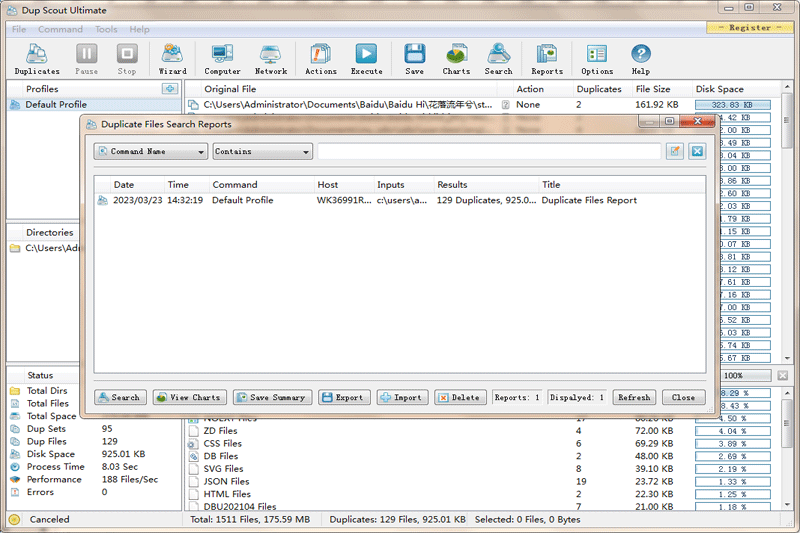This screenshot has height=533, width=800.
Task: Sort reports by the Inputs column header
Action: tap(390, 185)
